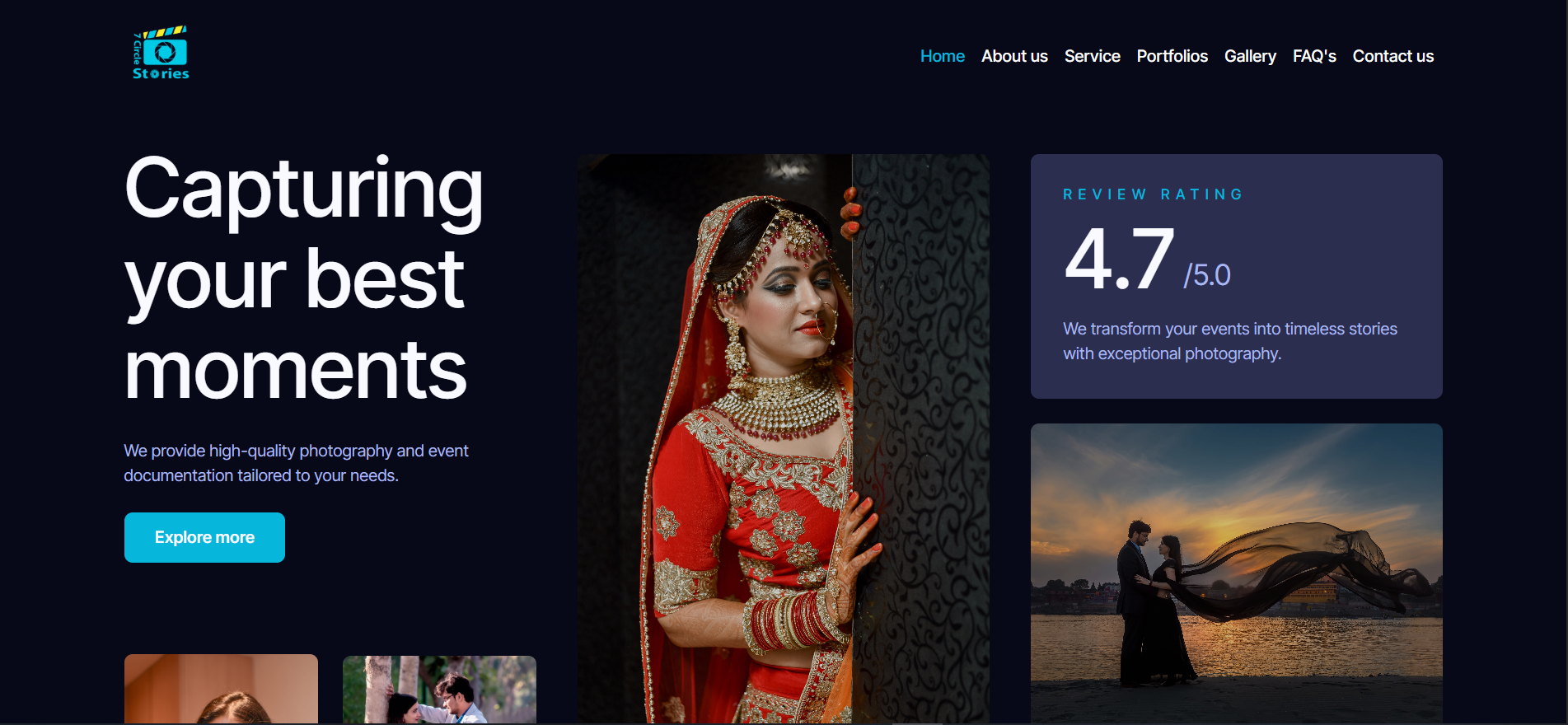This screenshot has height=725, width=1568.
Task: Select Service in the navigation bar
Action: pyautogui.click(x=1092, y=56)
